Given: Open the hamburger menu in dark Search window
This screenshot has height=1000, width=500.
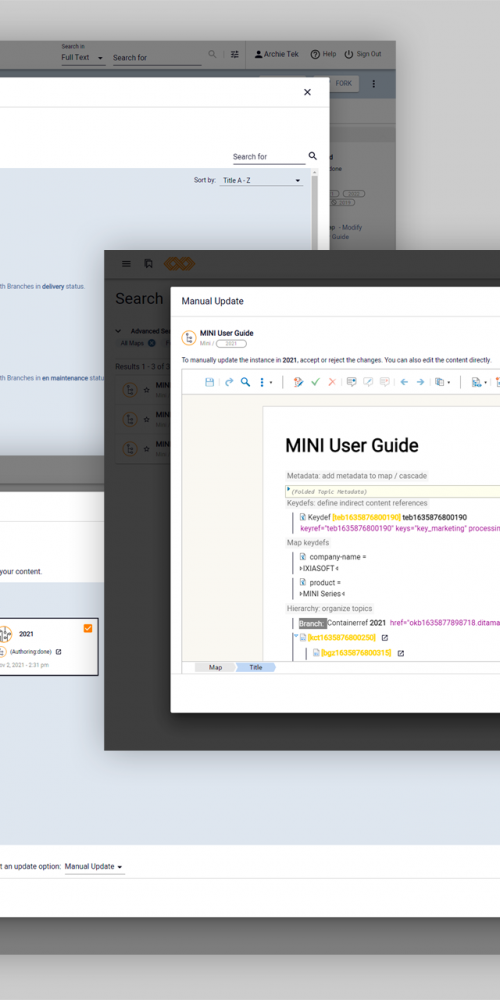Looking at the screenshot, I should pyautogui.click(x=126, y=263).
